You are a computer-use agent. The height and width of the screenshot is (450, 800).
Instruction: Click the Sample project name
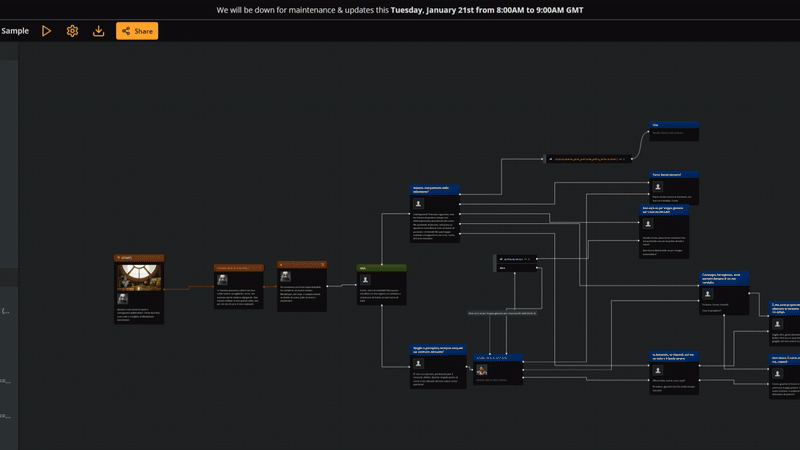[x=15, y=31]
